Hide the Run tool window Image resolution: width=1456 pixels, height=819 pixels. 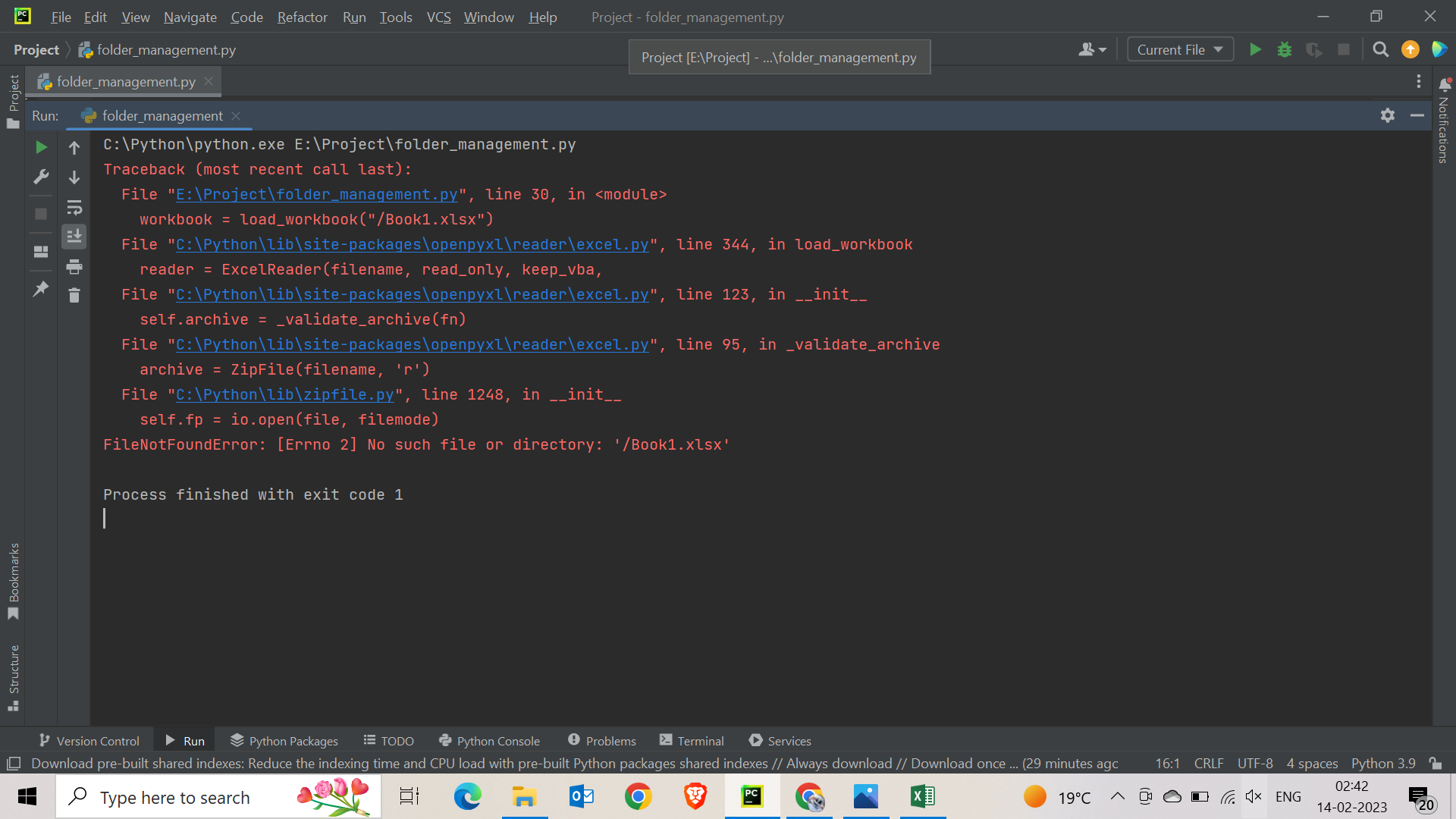(1417, 115)
